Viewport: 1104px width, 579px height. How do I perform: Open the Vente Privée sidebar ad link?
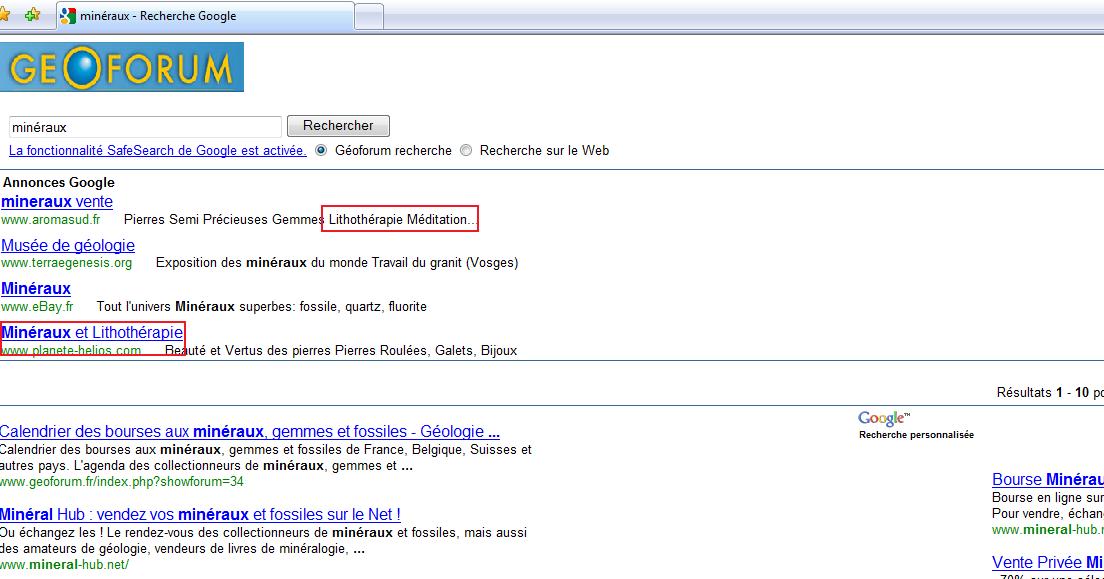tap(1048, 563)
